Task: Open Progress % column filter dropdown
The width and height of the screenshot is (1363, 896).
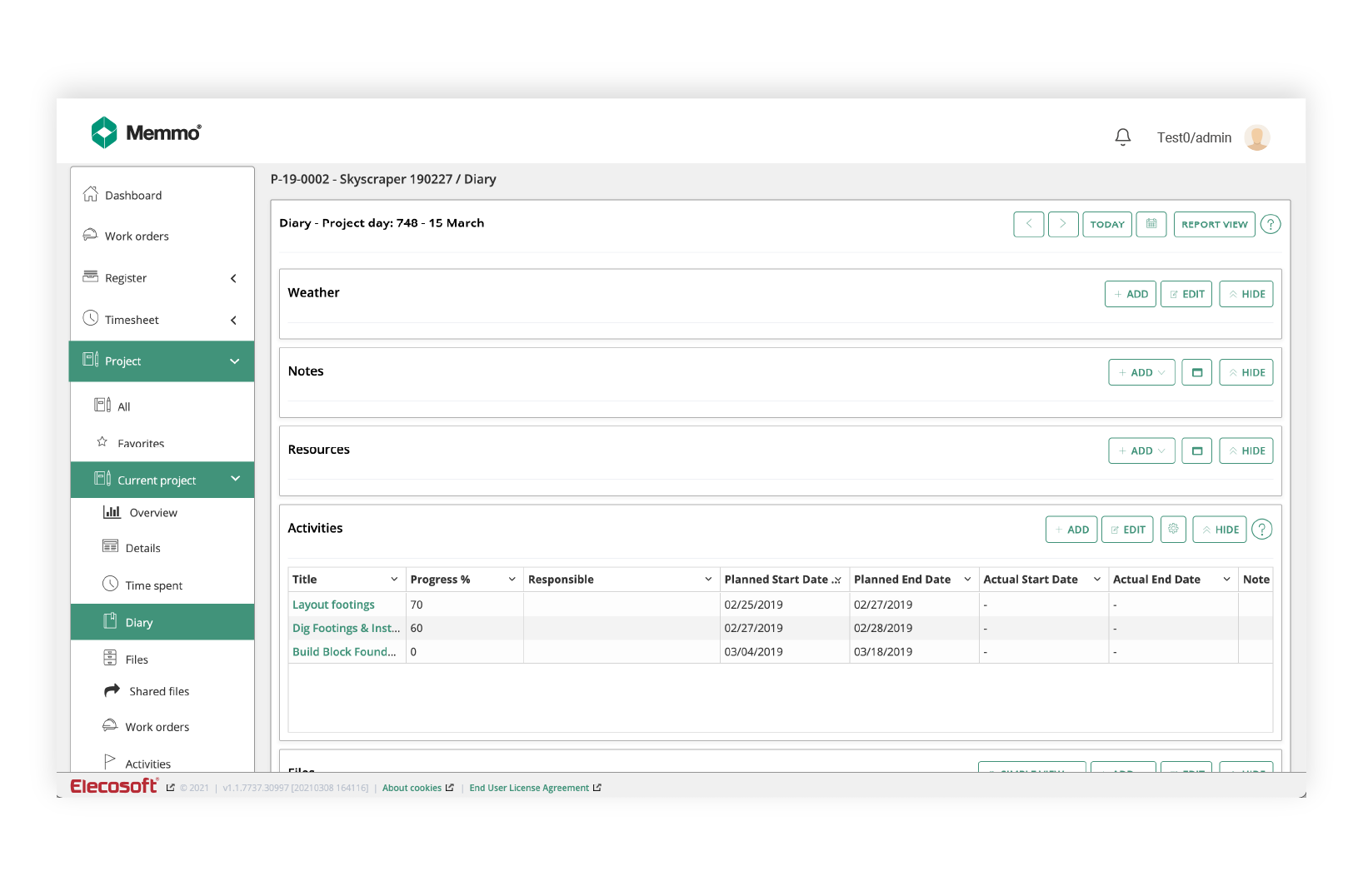Action: point(512,580)
